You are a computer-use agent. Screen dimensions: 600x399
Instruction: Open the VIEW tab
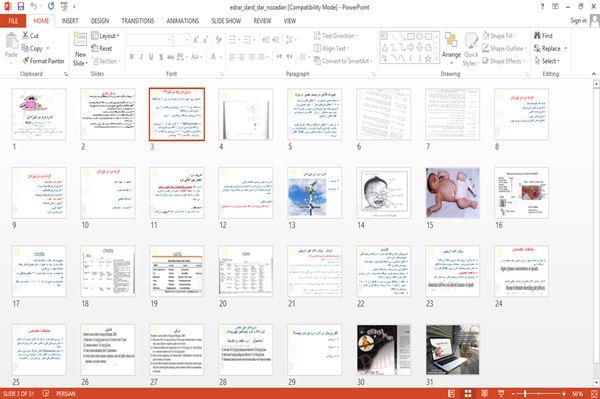(290, 21)
